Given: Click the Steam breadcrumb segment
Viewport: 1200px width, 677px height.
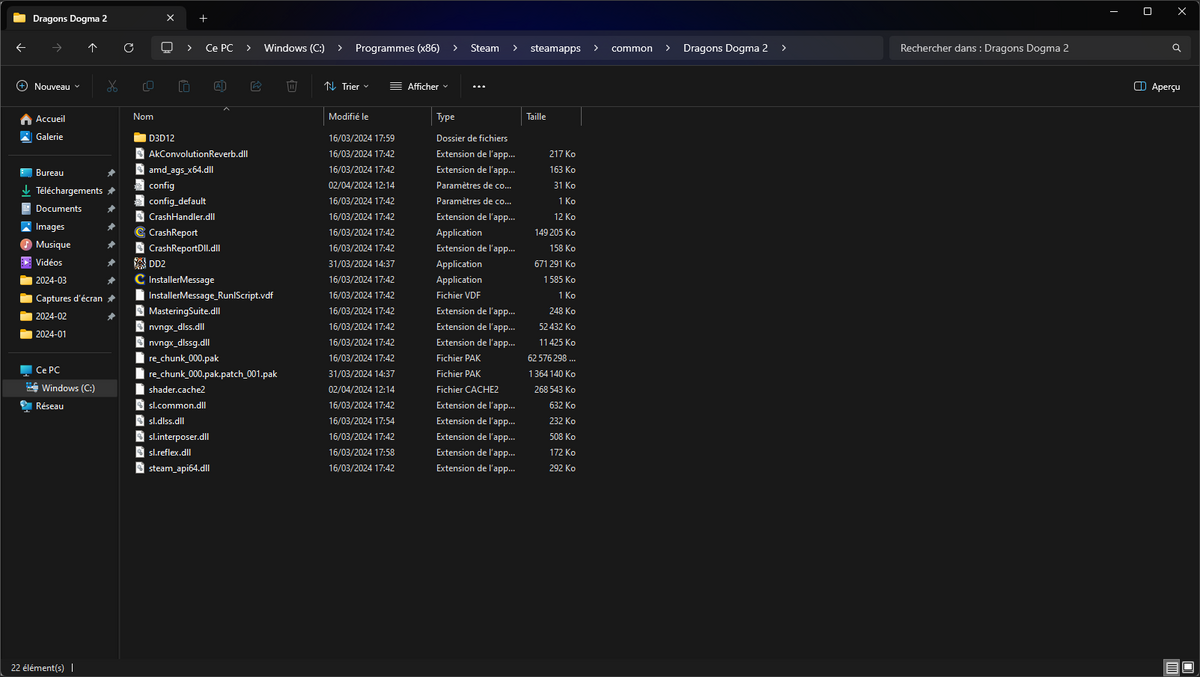Looking at the screenshot, I should pos(485,48).
